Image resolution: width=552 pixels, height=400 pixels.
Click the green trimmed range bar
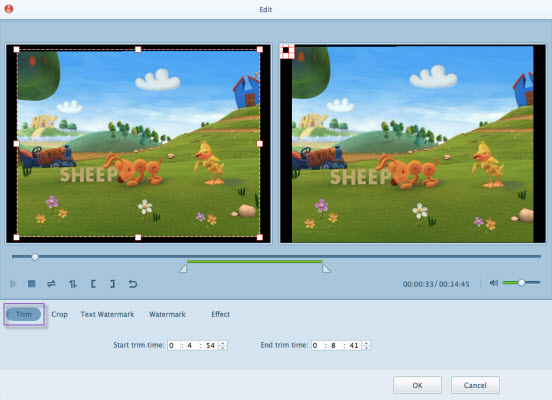point(255,262)
